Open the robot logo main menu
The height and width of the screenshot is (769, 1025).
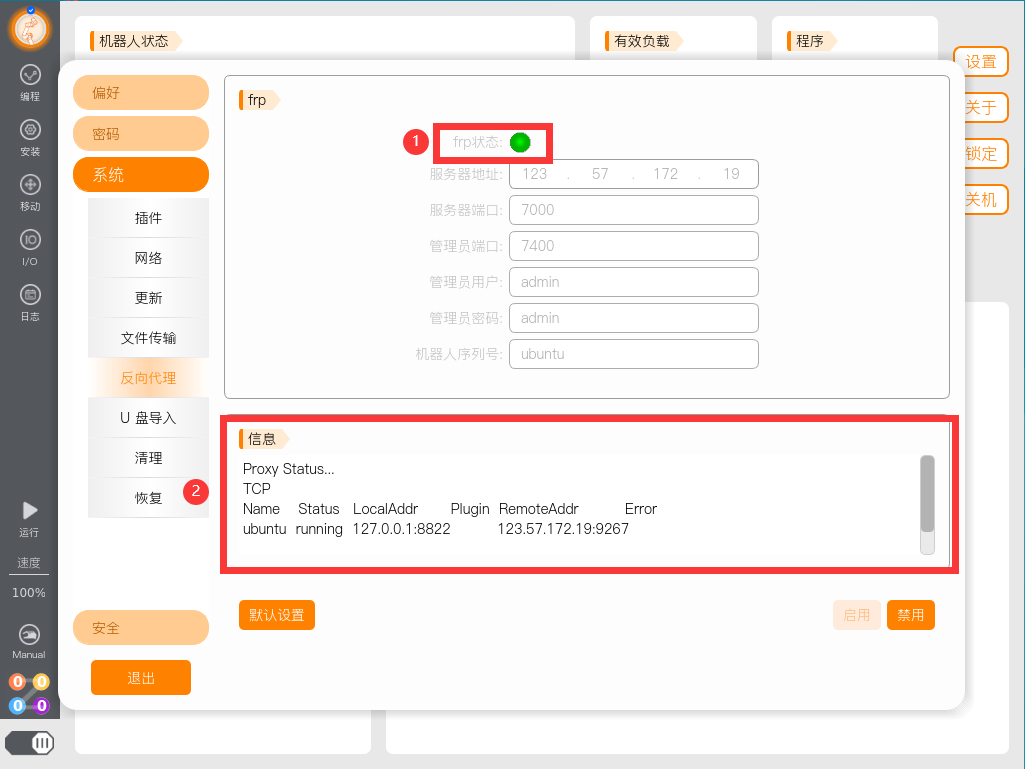(x=30, y=28)
